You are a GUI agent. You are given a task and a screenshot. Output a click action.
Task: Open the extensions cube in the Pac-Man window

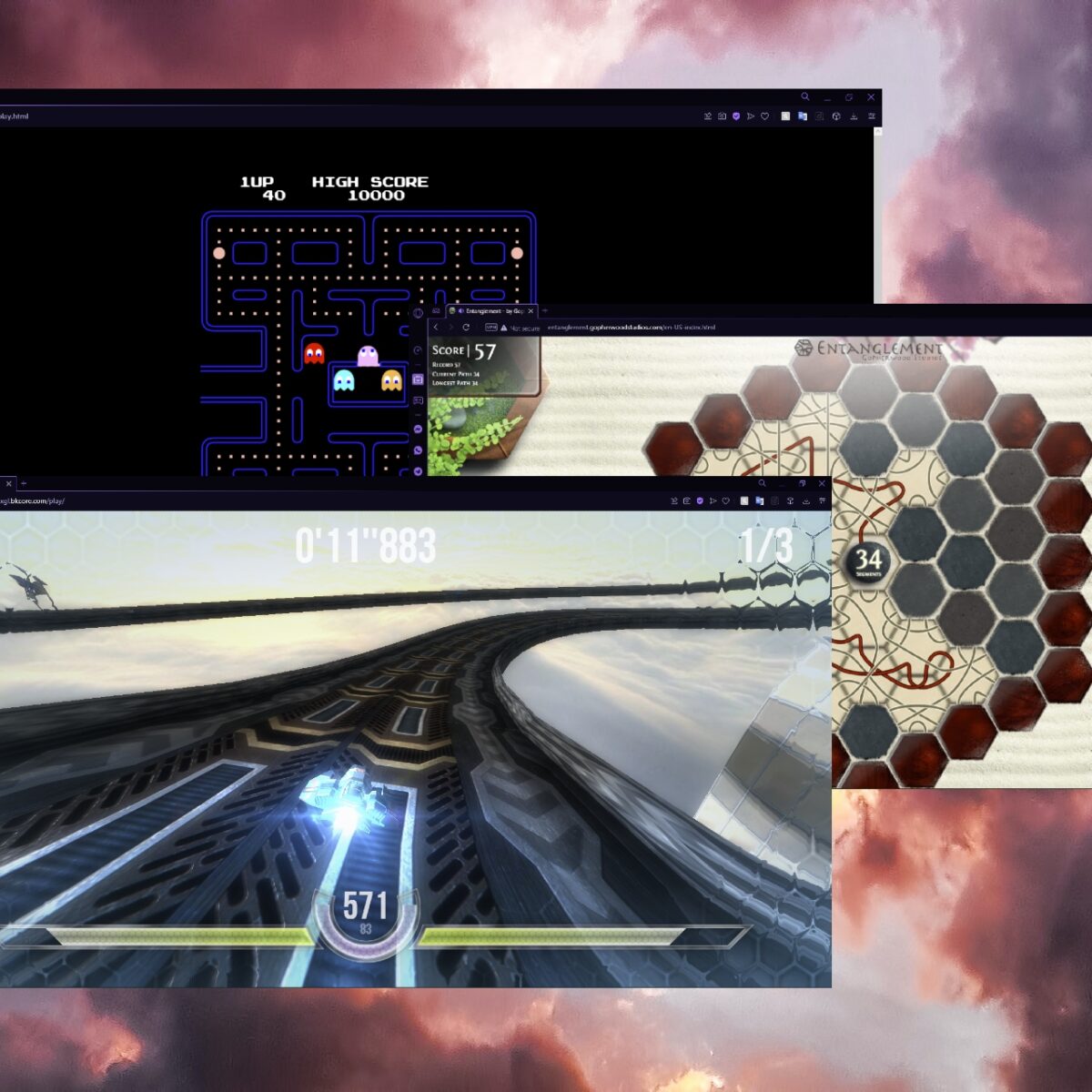836,116
